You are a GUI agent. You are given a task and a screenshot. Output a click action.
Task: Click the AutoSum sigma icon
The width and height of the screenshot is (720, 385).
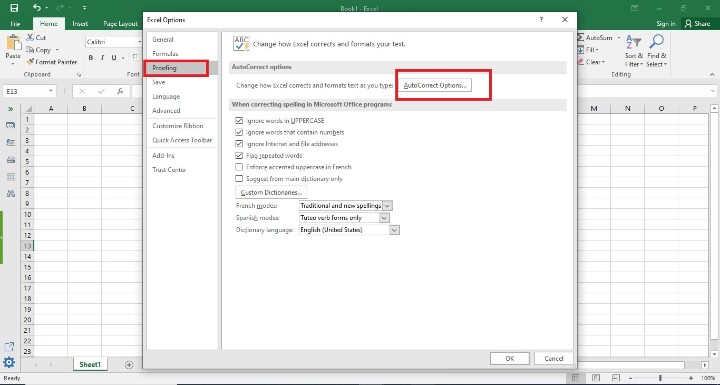[x=580, y=37]
